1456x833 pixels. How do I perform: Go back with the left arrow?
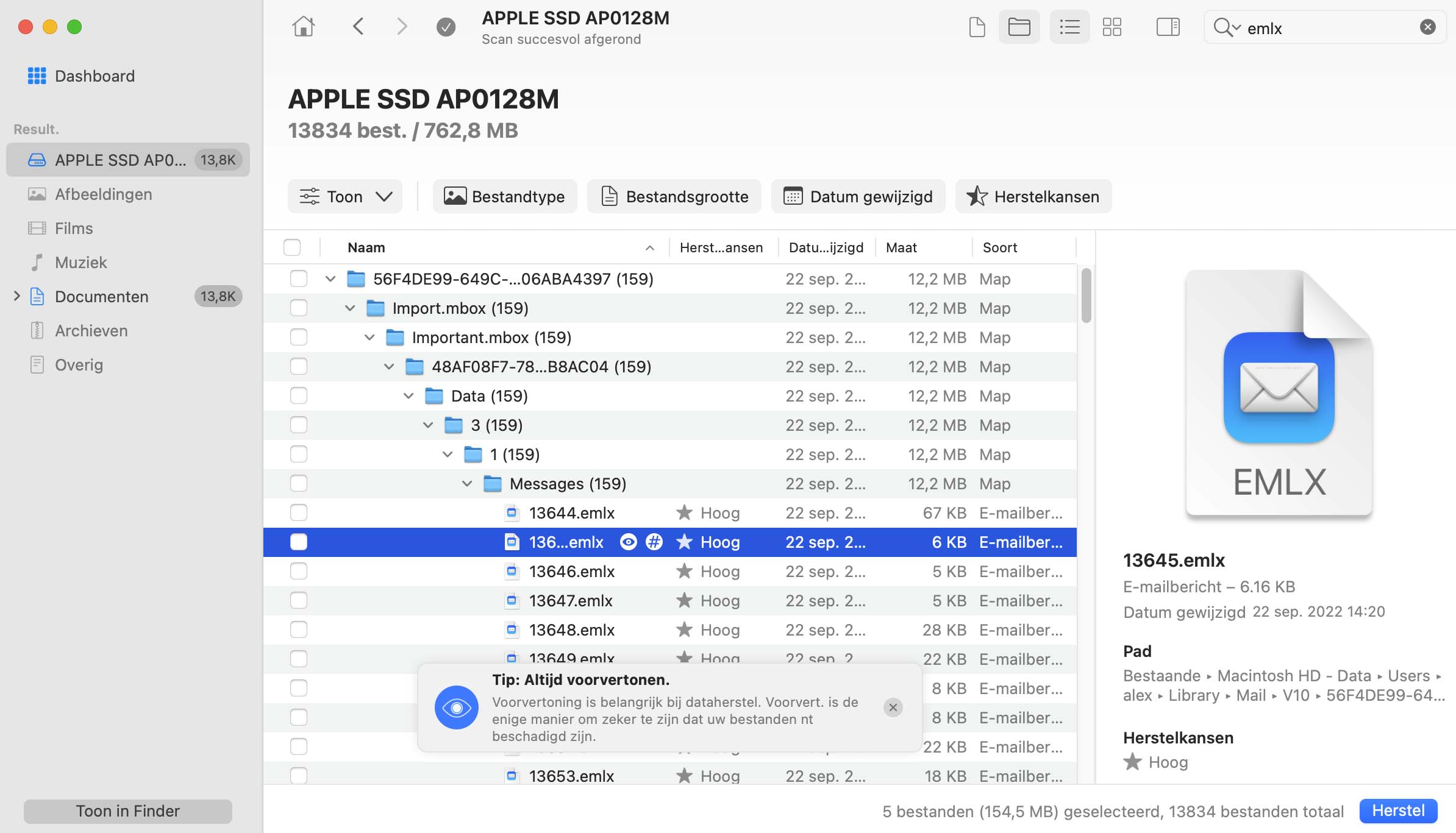[359, 27]
